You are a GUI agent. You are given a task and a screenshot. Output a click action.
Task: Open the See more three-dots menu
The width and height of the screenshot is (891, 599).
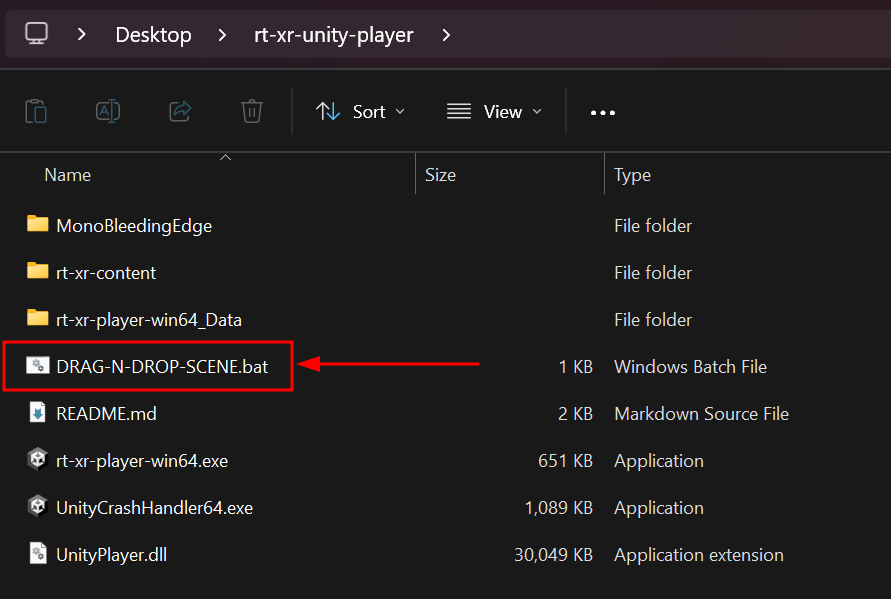click(603, 112)
